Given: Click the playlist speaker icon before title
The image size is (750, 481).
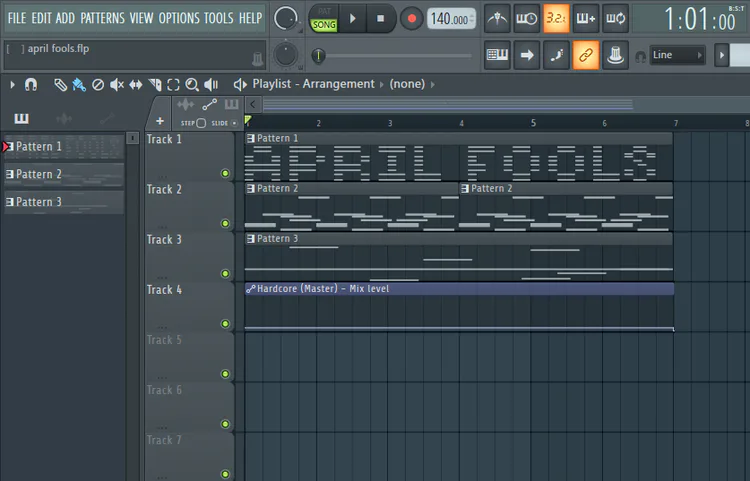Looking at the screenshot, I should [240, 85].
